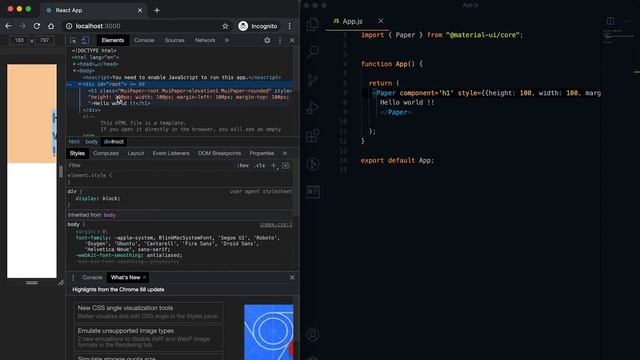Click the body link in Inherited from
The width and height of the screenshot is (640, 360).
pos(109,215)
